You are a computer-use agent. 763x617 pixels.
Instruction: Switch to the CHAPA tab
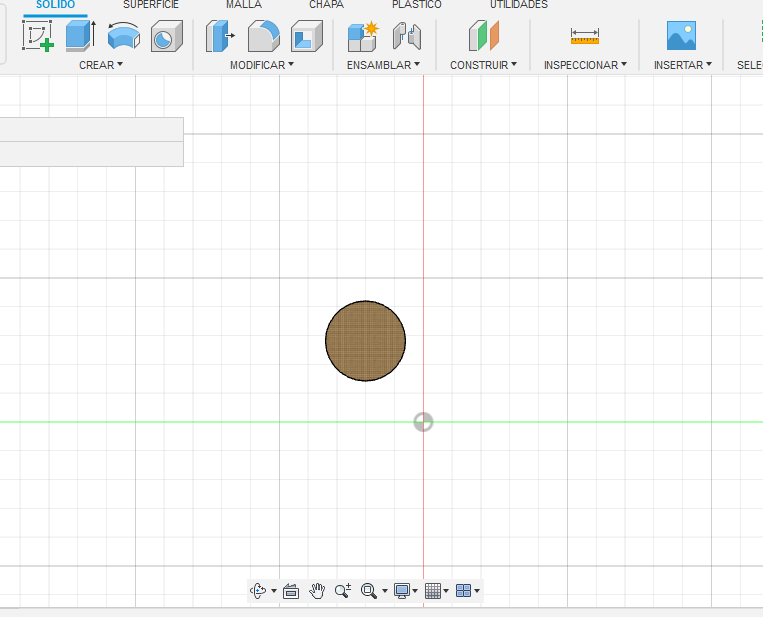[x=327, y=5]
